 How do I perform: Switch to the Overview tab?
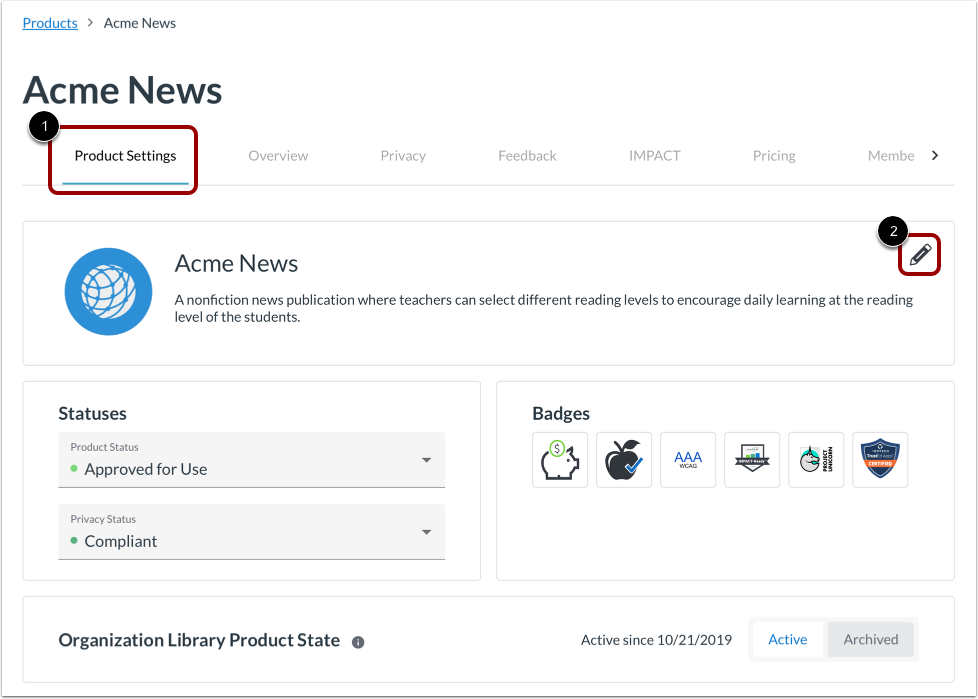(x=278, y=155)
